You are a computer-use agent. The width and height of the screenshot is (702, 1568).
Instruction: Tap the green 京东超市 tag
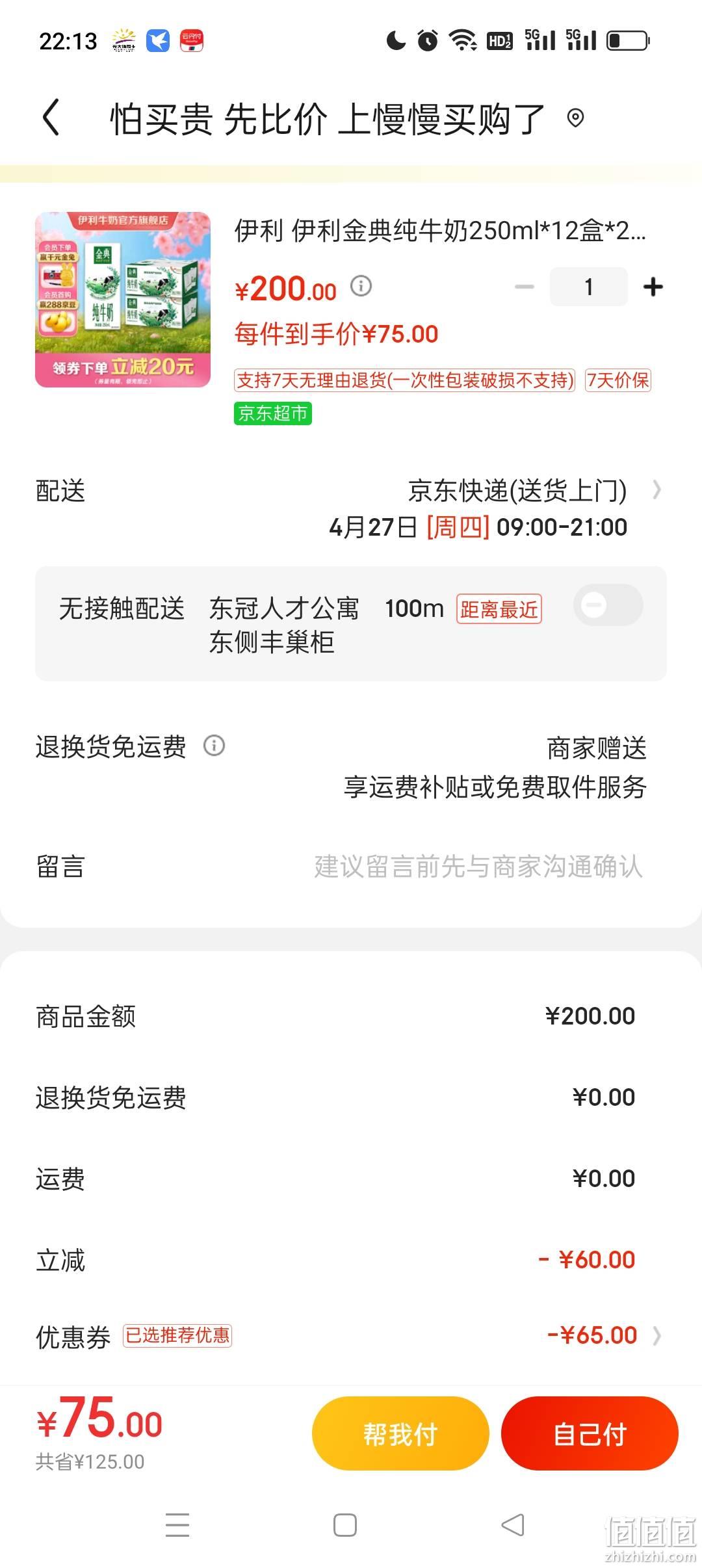pos(273,413)
